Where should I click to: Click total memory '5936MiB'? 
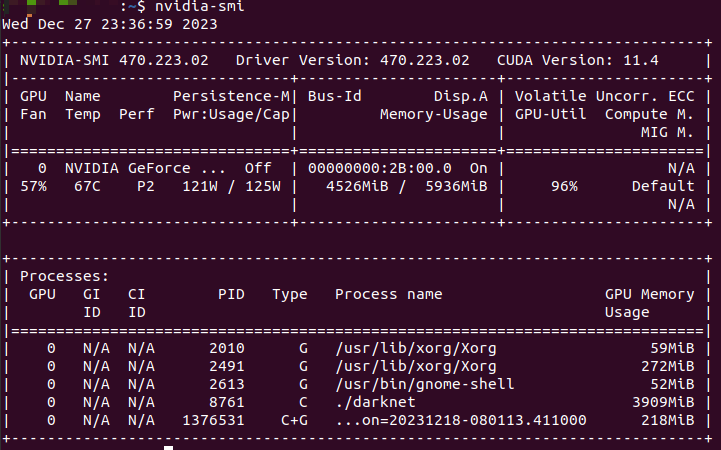click(456, 186)
